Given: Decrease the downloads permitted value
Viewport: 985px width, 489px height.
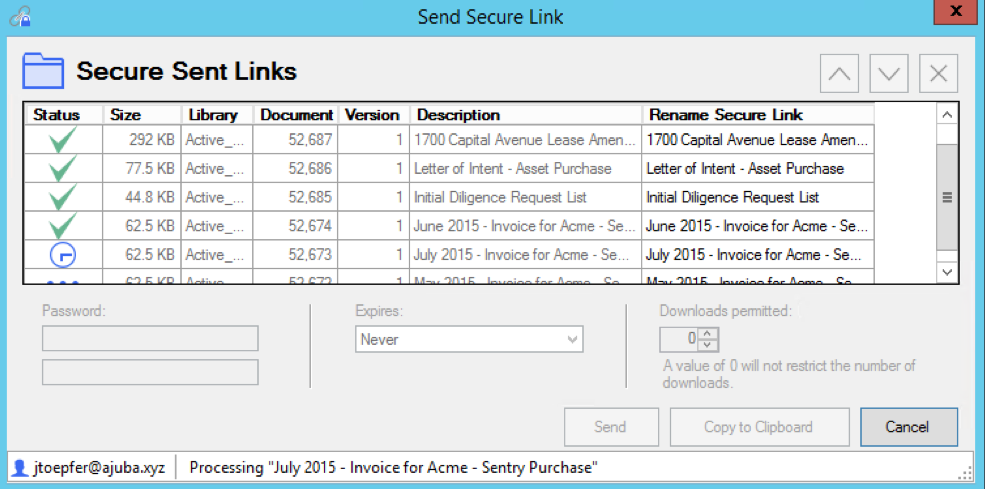Looking at the screenshot, I should (708, 345).
